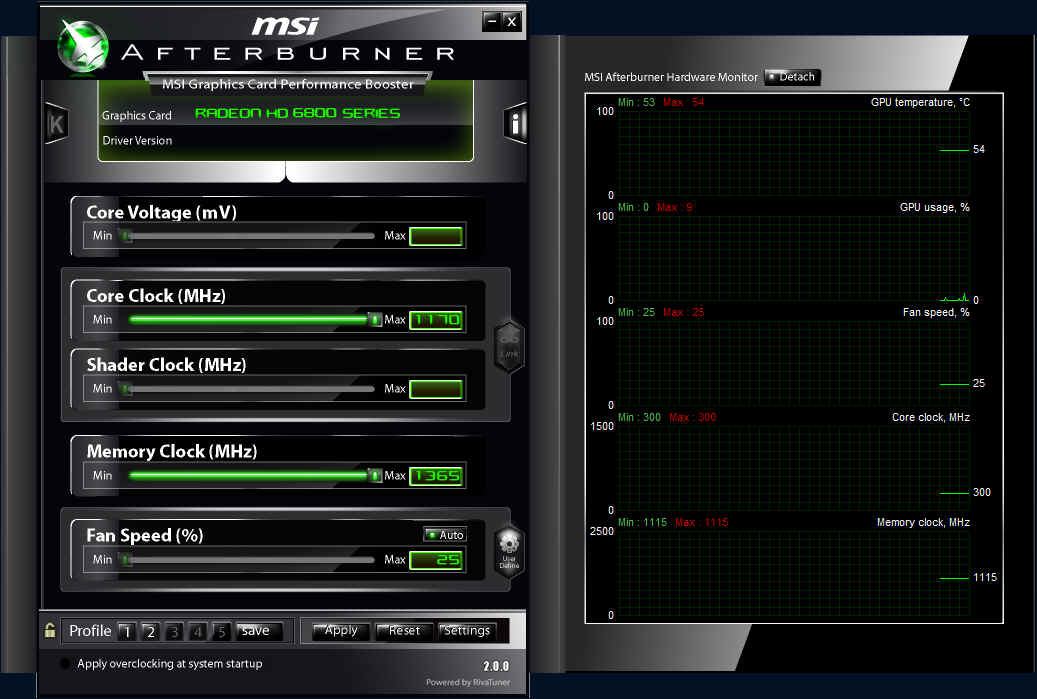Click the Save profile button
This screenshot has width=1037, height=699.
tap(259, 631)
